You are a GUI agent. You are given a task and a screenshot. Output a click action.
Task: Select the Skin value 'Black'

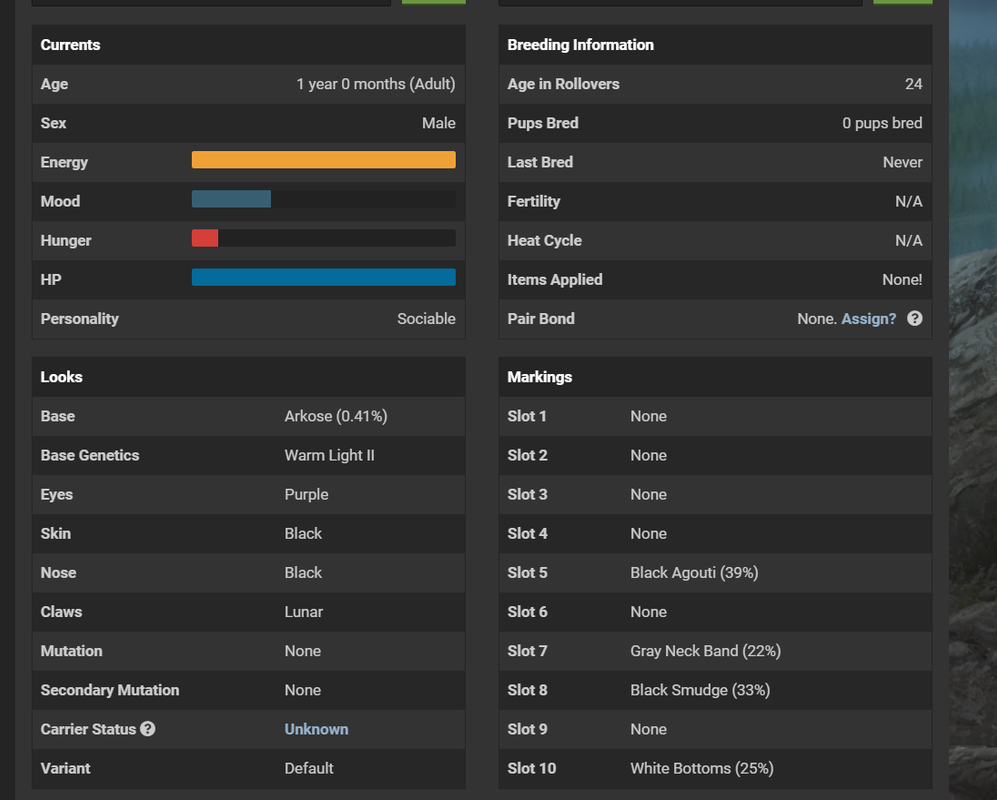coord(303,534)
